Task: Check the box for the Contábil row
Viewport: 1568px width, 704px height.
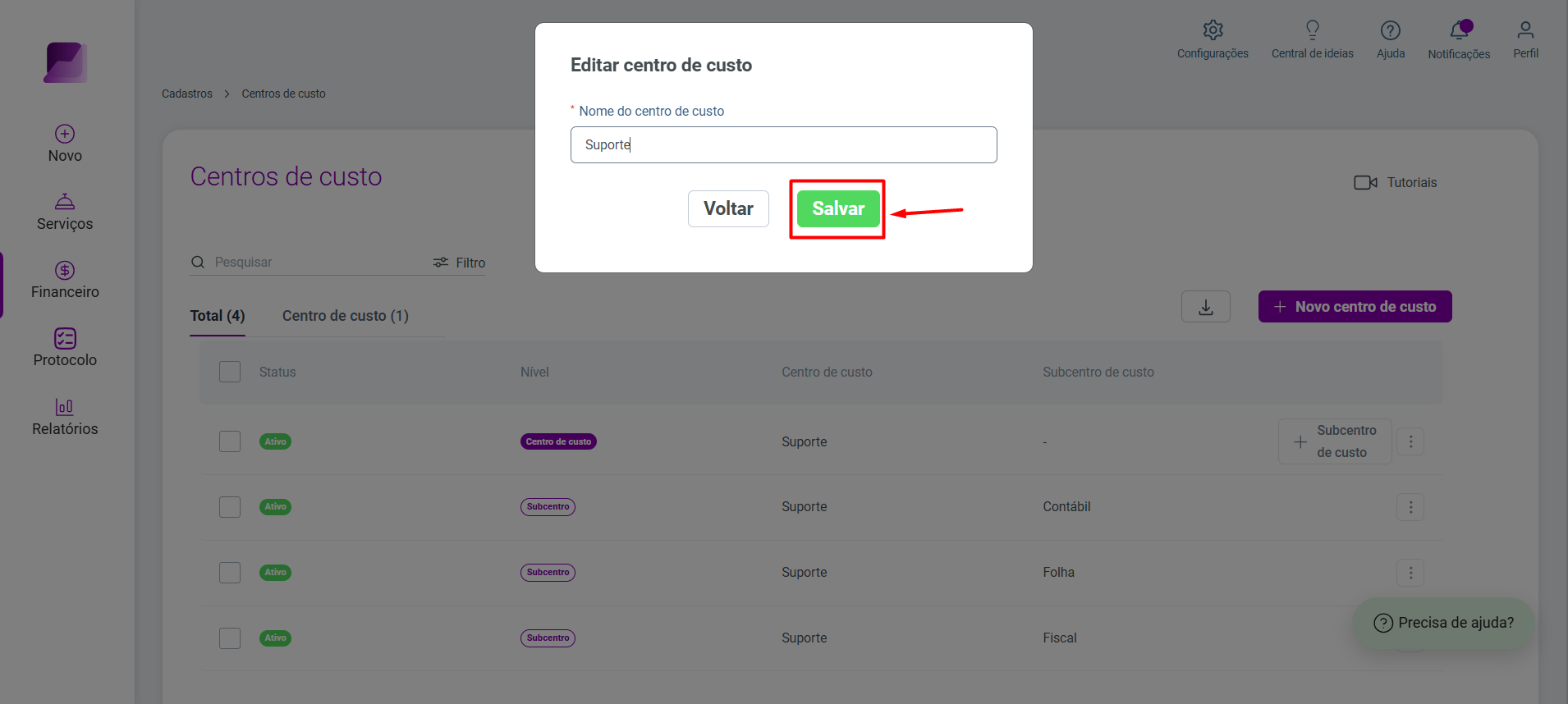Action: coord(230,507)
